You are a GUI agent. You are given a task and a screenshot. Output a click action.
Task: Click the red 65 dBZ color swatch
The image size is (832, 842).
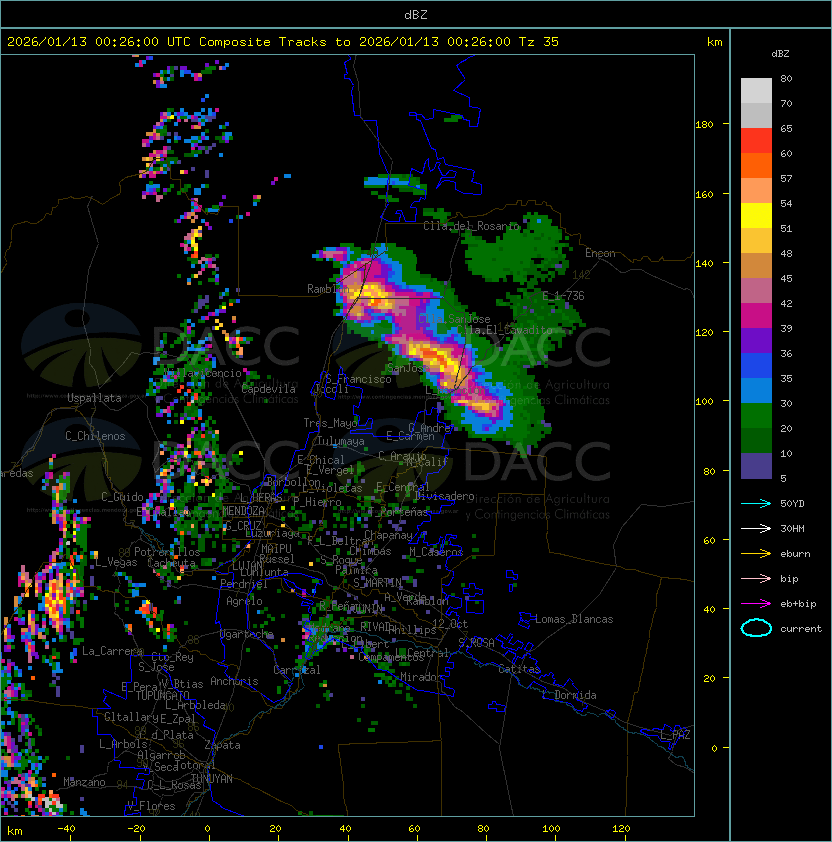pos(756,141)
